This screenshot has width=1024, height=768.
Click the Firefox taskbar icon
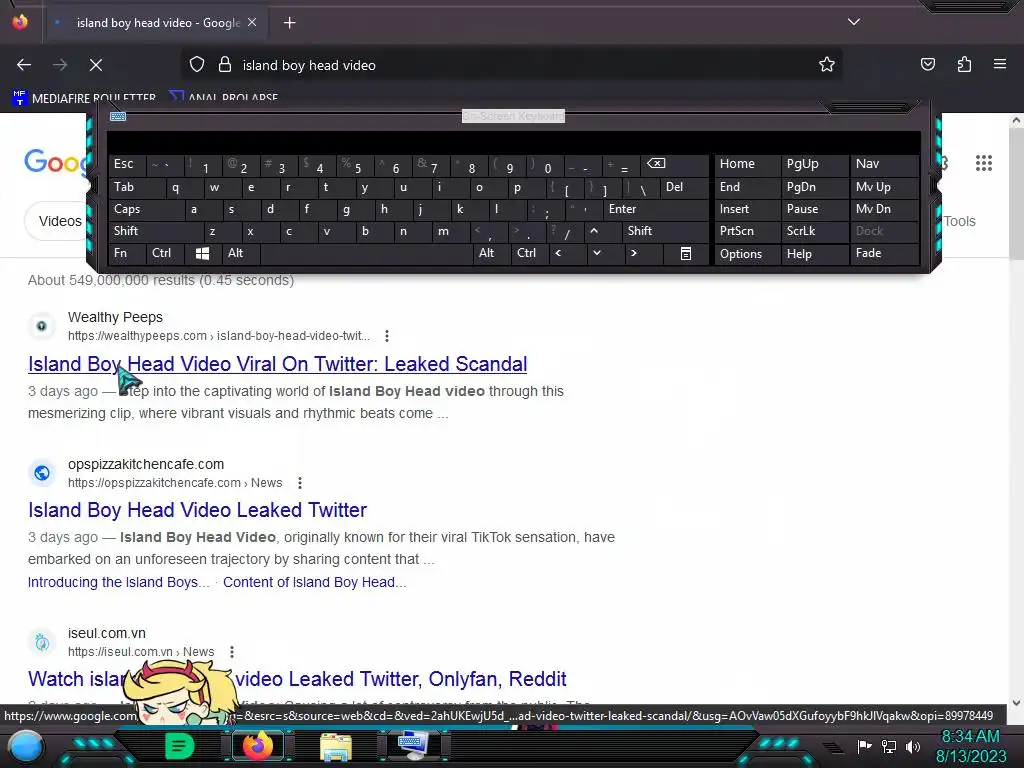click(257, 746)
